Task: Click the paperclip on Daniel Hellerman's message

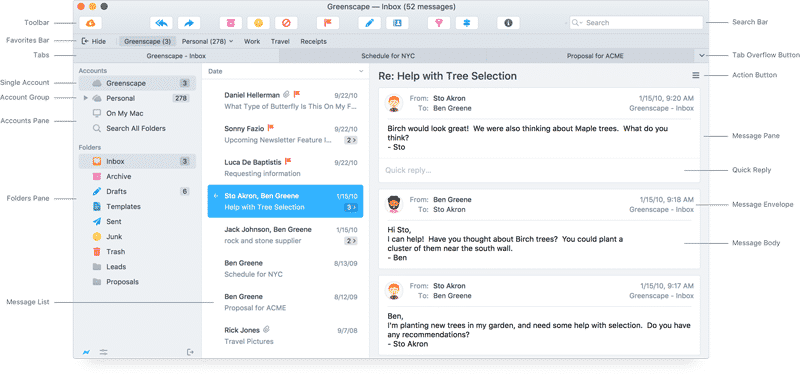Action: pyautogui.click(x=287, y=94)
